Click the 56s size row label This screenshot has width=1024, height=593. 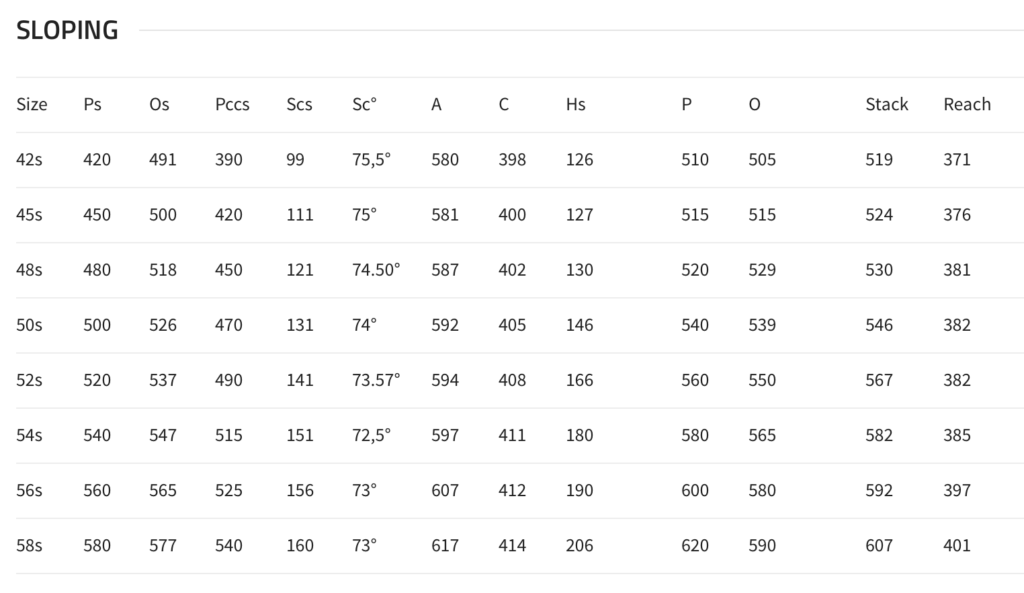coord(29,490)
